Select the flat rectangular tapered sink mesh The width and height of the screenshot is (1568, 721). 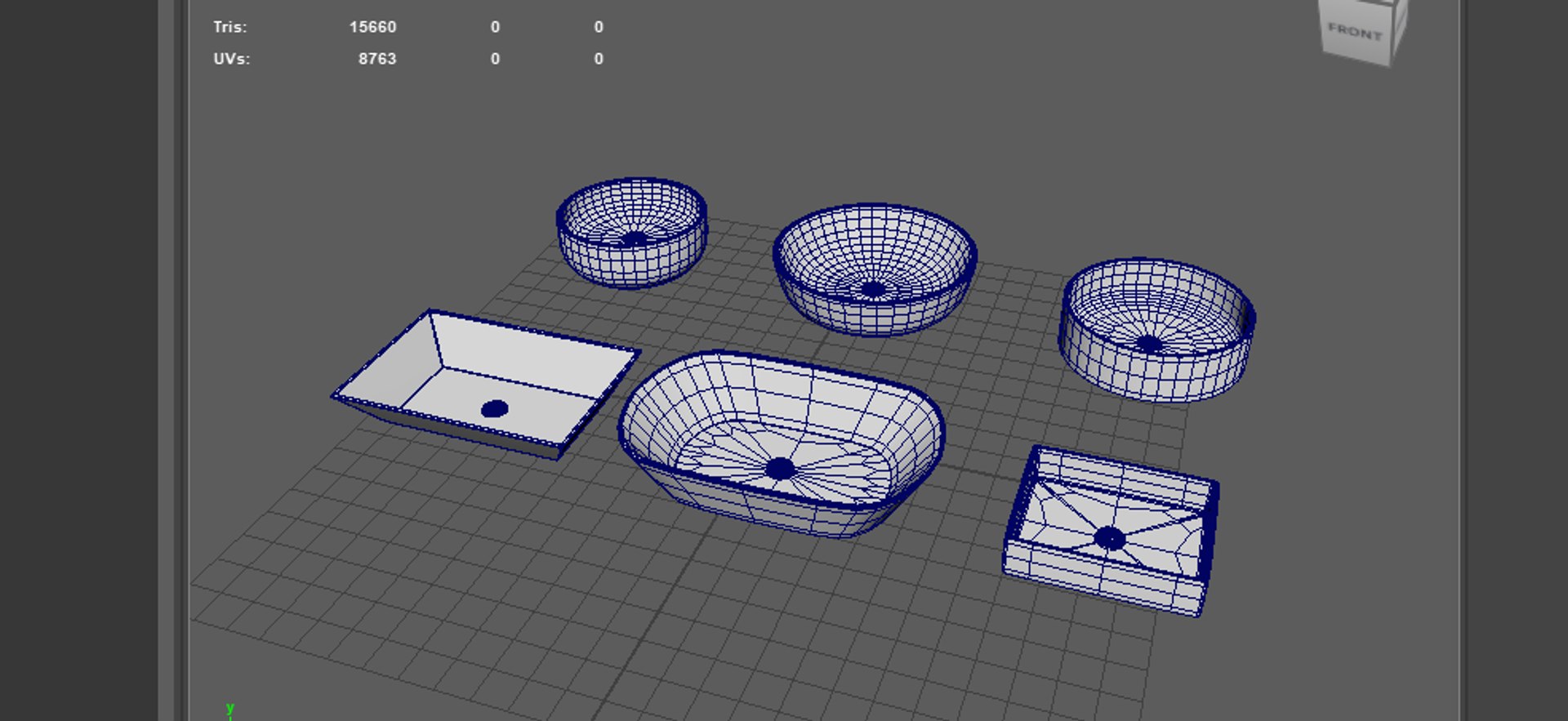486,384
